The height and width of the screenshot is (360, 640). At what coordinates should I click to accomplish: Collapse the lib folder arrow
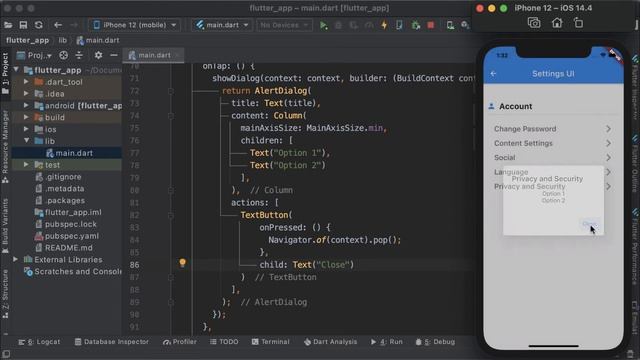(27, 141)
